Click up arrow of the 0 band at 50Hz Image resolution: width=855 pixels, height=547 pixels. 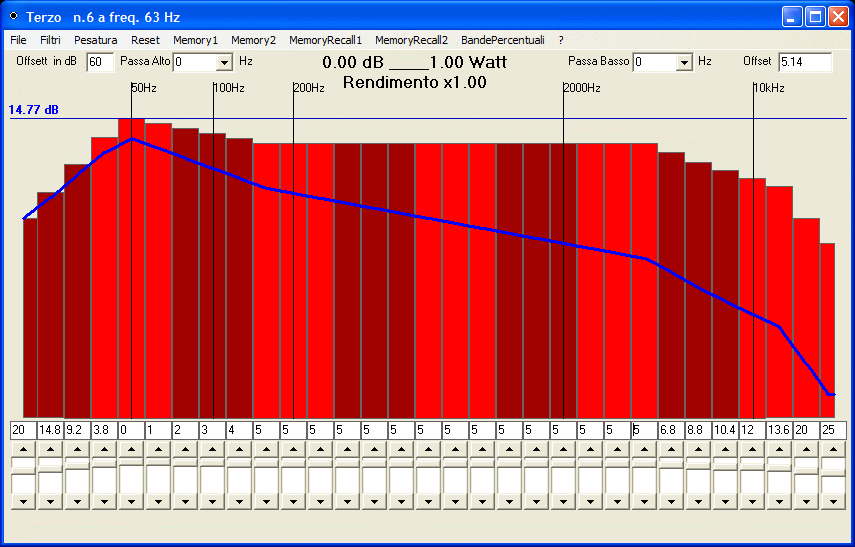(x=131, y=449)
